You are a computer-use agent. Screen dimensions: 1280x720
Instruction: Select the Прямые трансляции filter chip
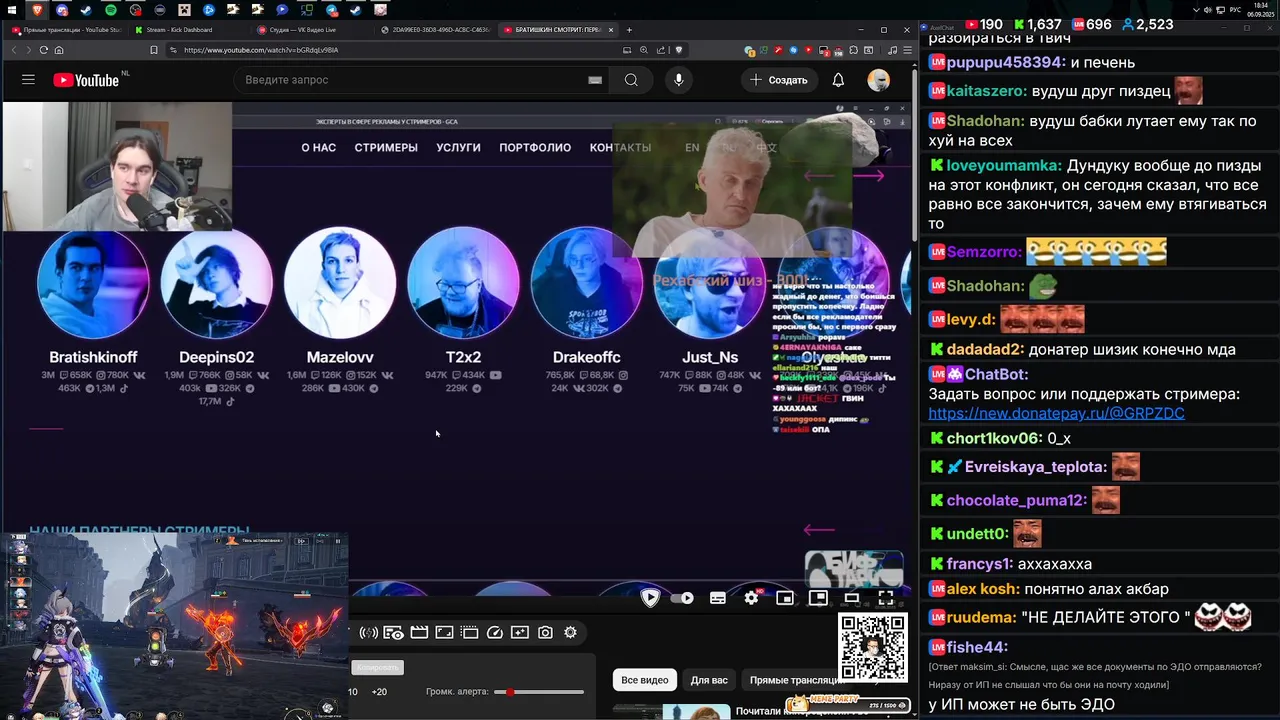click(x=795, y=680)
